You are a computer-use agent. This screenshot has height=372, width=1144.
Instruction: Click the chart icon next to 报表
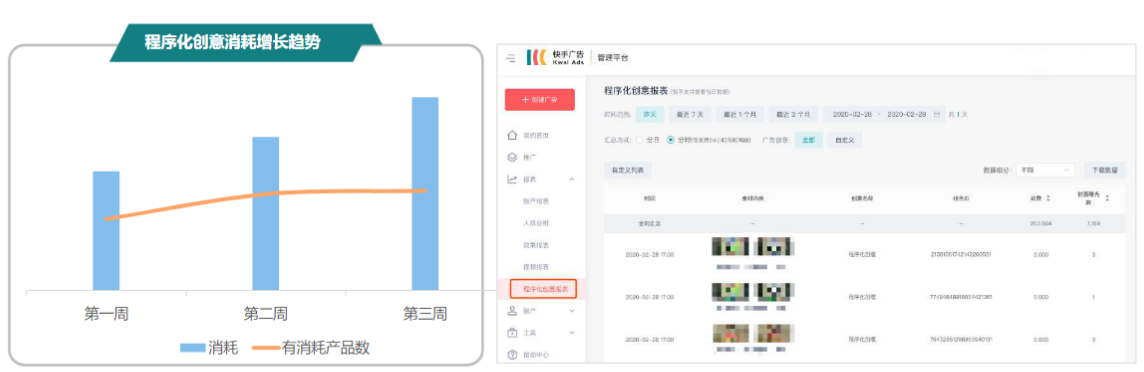511,179
